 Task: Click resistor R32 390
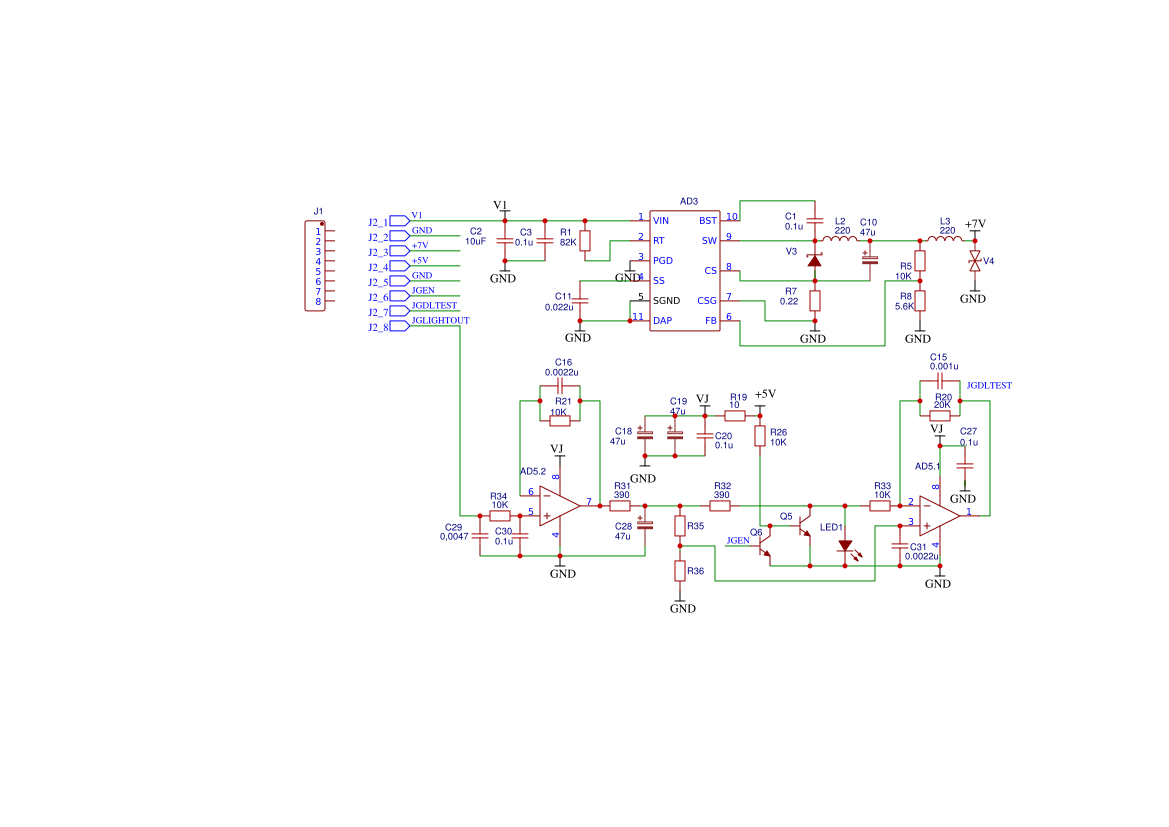721,505
